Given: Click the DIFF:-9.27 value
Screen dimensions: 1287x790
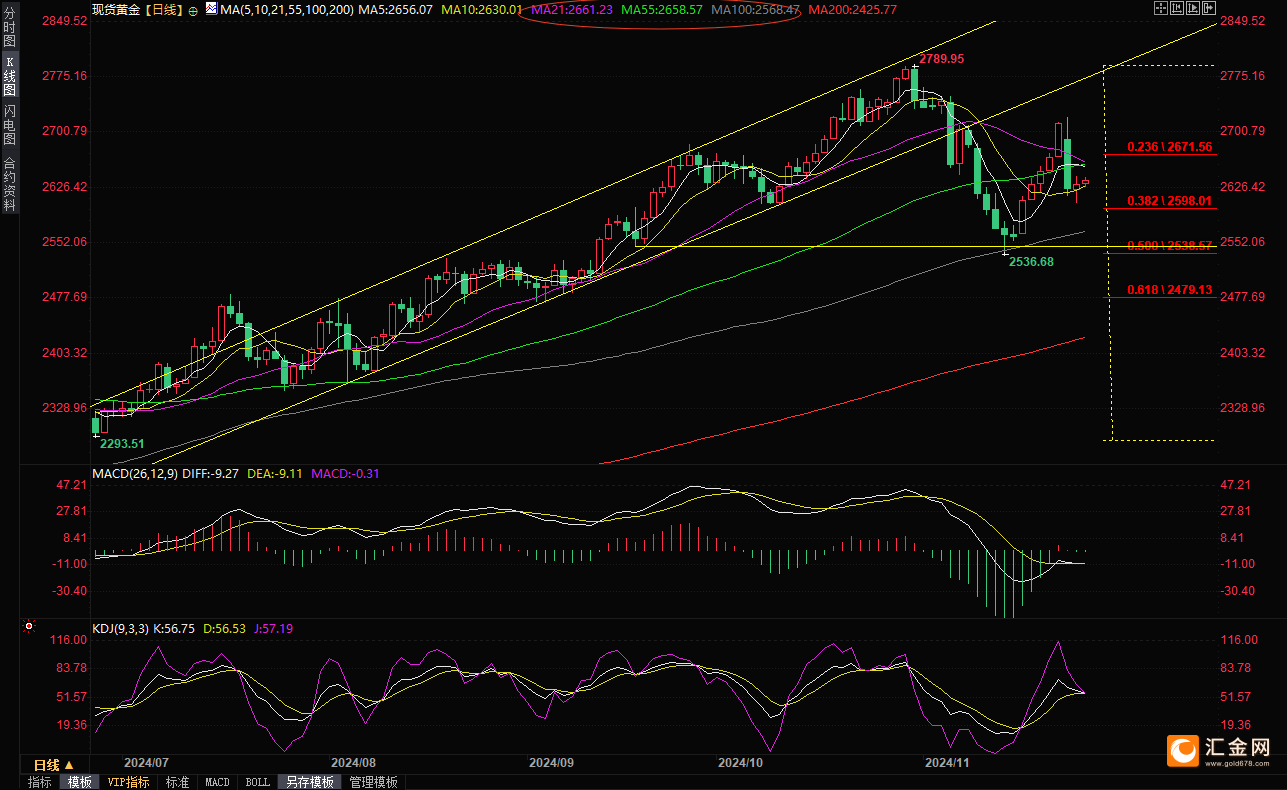Looking at the screenshot, I should point(211,473).
